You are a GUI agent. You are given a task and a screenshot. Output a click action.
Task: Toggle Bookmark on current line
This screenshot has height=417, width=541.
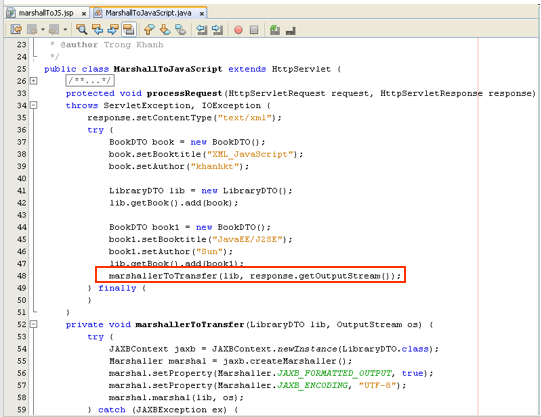tap(180, 30)
